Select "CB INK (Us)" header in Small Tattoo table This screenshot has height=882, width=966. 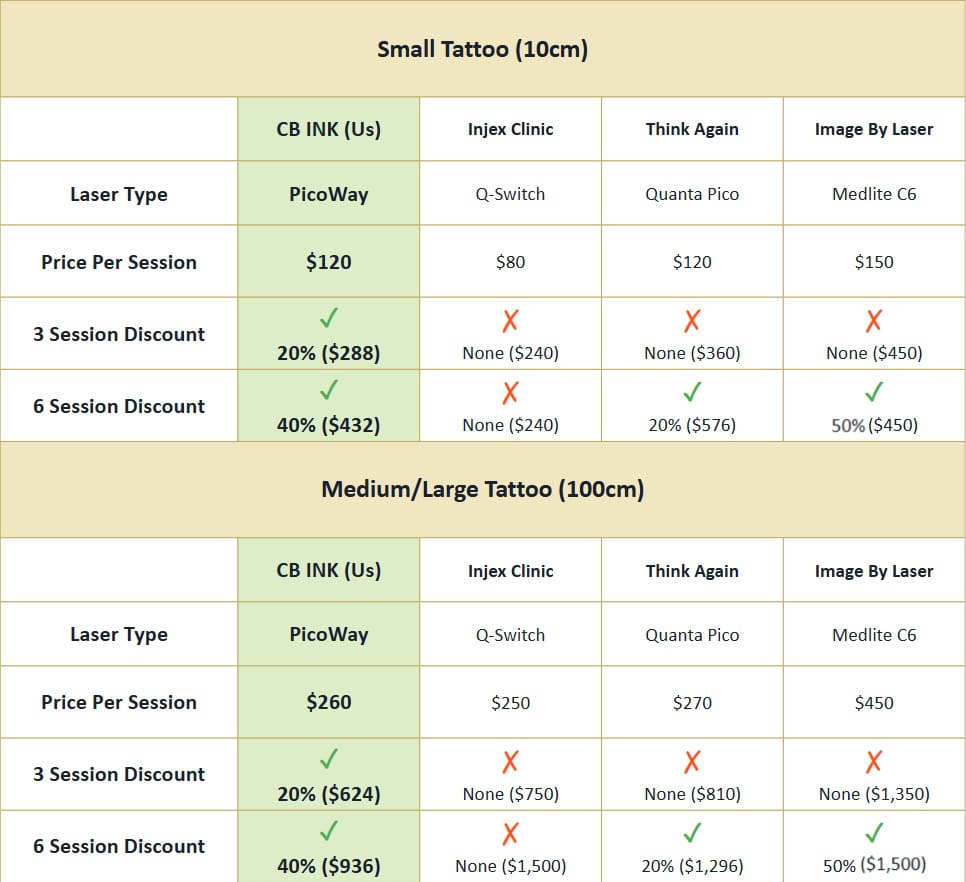point(329,129)
